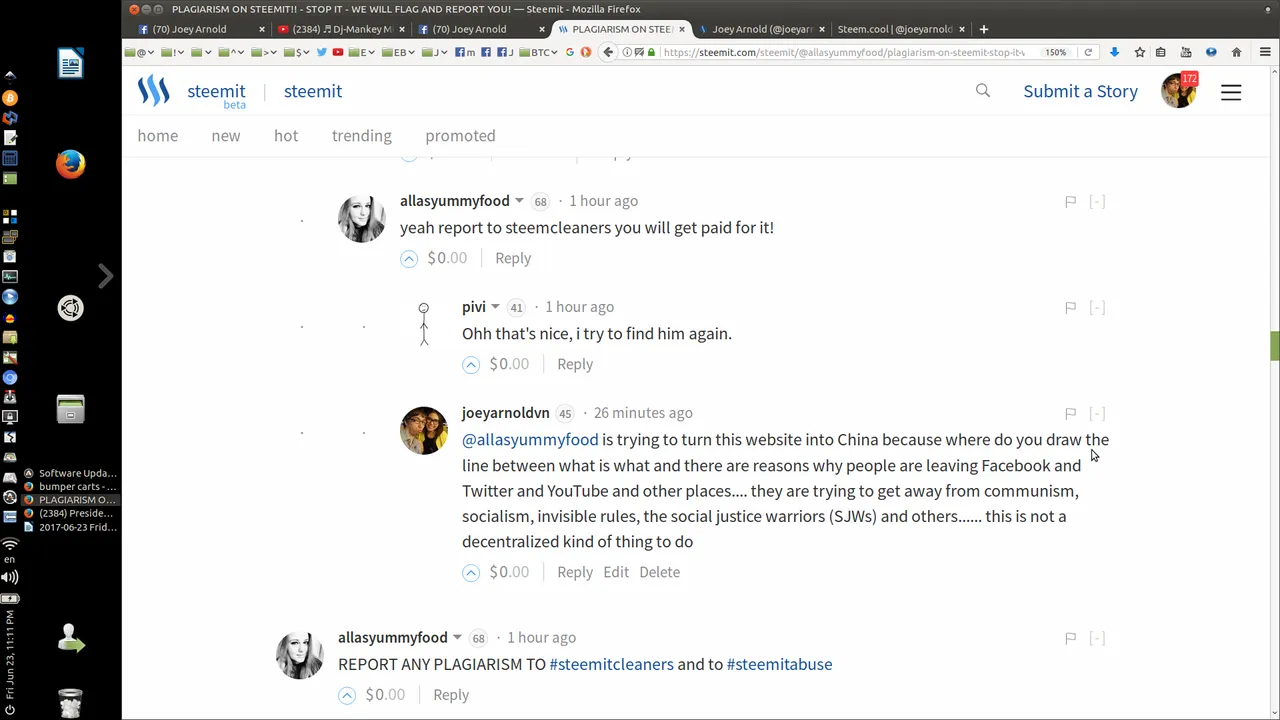Open dropdown beside pivi username
Viewport: 1280px width, 720px height.
click(495, 308)
